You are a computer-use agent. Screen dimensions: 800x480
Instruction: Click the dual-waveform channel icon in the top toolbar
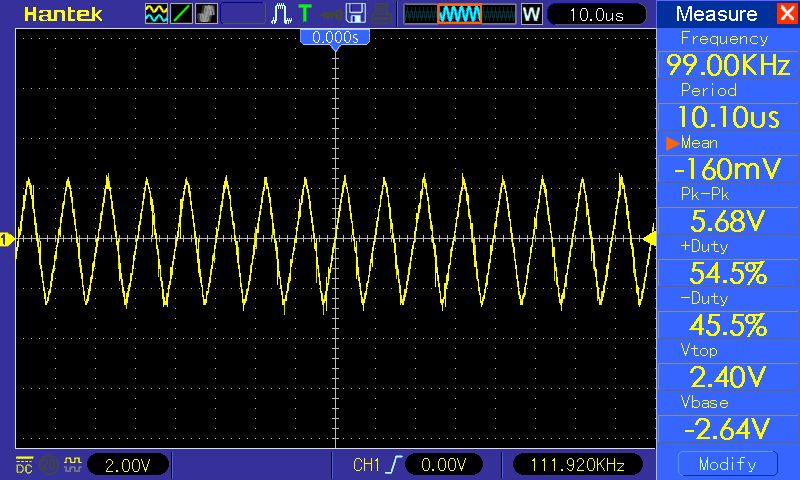[156, 14]
